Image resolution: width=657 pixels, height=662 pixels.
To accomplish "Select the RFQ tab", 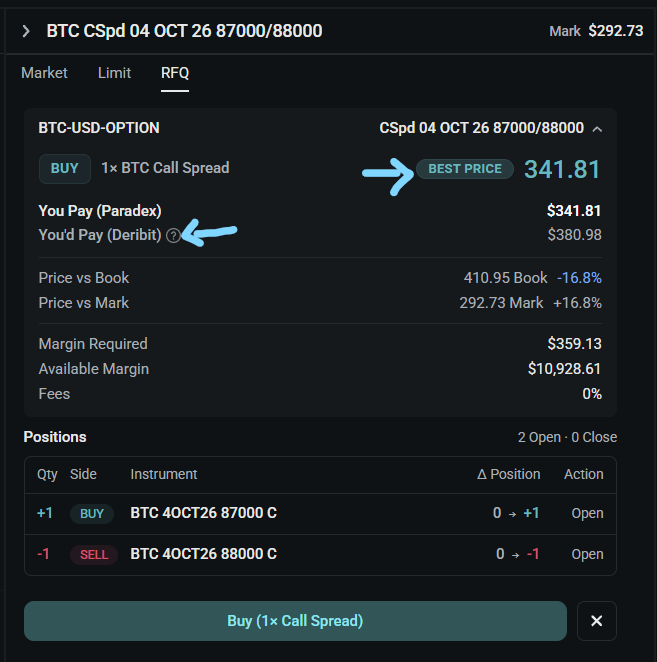I will [x=175, y=73].
